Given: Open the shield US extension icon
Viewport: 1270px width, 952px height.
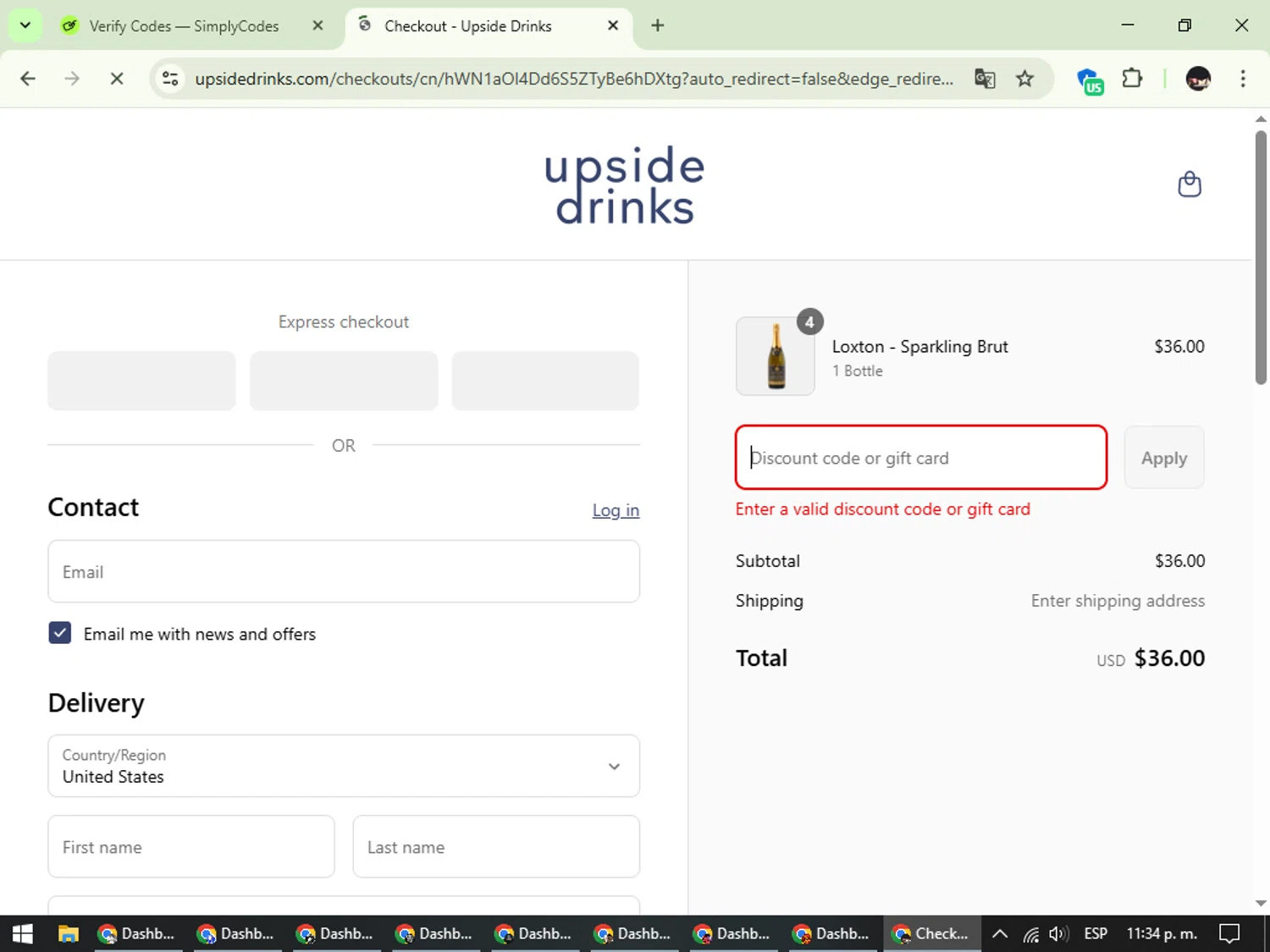Looking at the screenshot, I should point(1090,80).
